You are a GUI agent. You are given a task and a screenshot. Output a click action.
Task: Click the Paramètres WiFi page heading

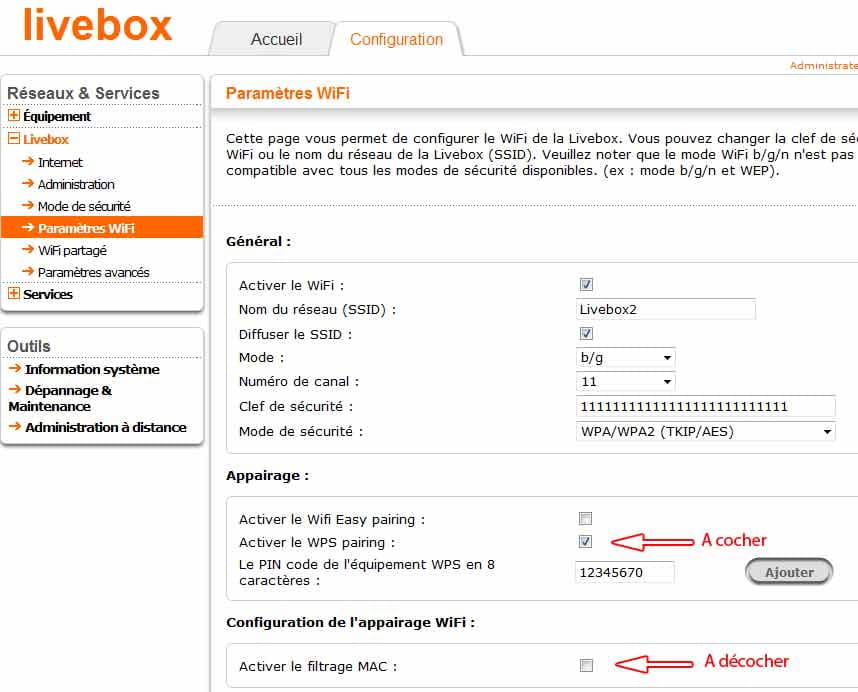coord(288,94)
